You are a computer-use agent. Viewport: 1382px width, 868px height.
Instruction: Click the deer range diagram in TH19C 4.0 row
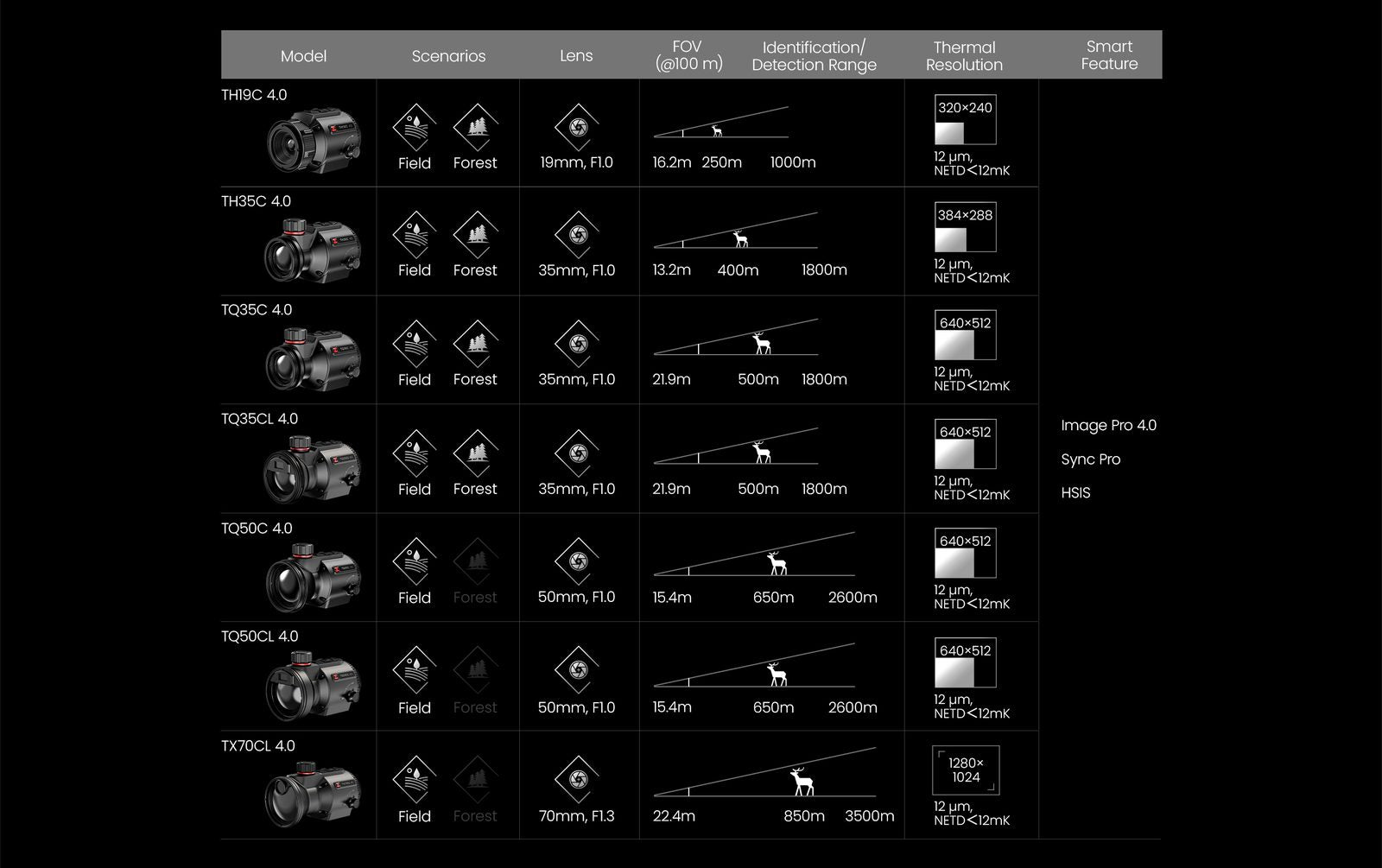point(720,122)
